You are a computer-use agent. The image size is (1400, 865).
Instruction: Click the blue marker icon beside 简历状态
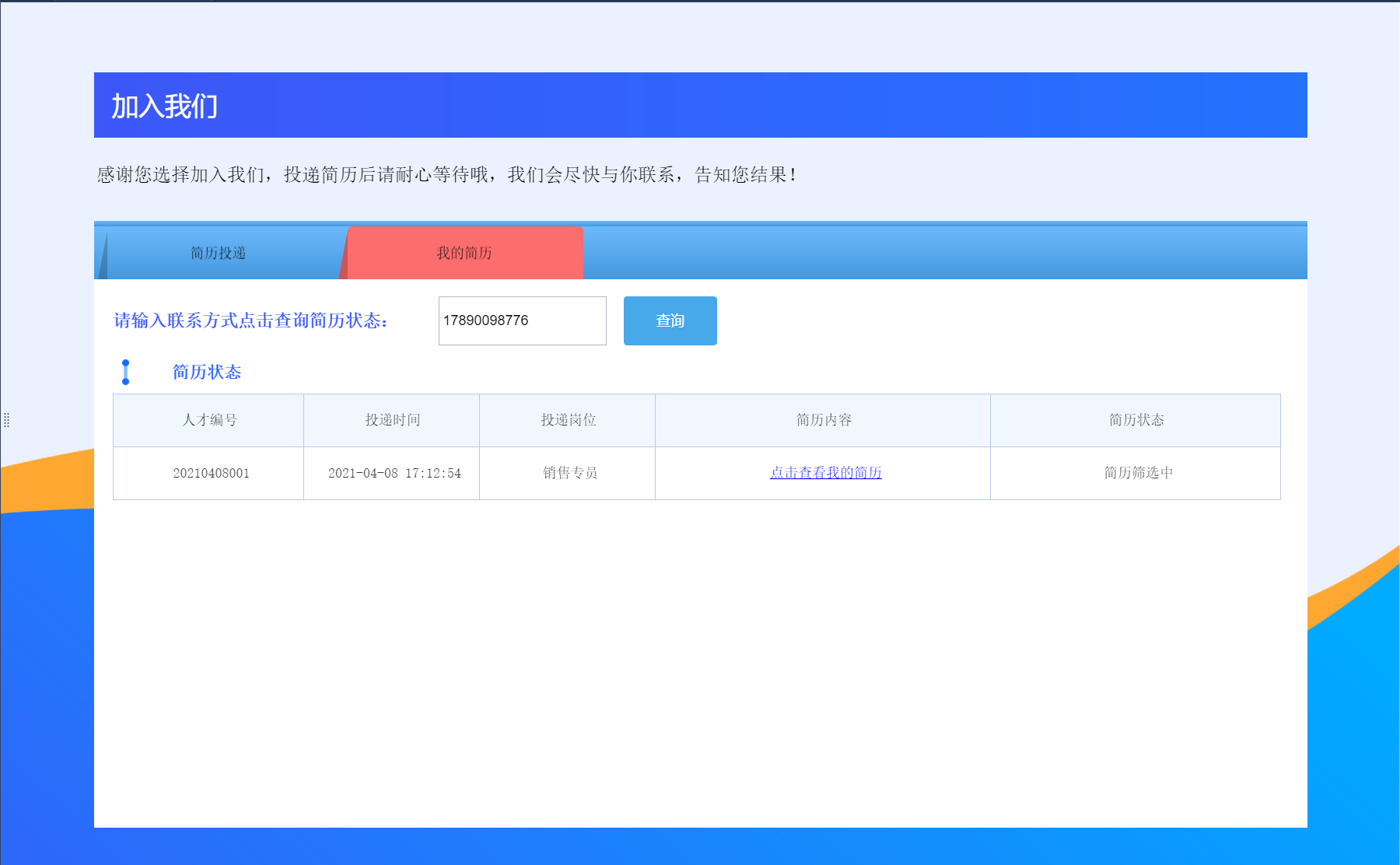125,372
